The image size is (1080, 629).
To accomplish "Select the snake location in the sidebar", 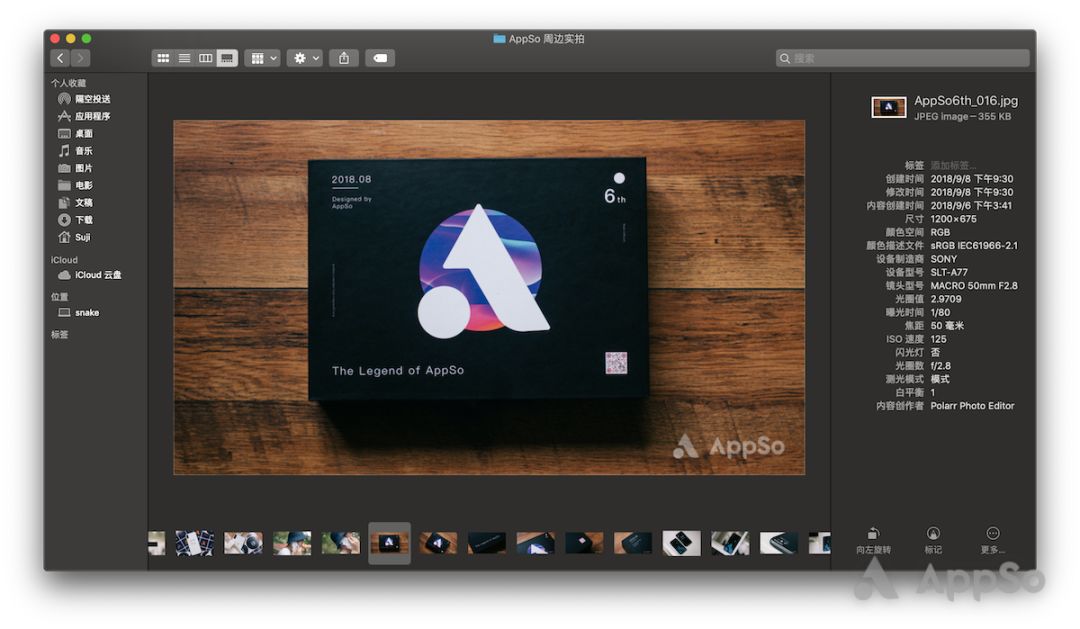I will tap(87, 313).
